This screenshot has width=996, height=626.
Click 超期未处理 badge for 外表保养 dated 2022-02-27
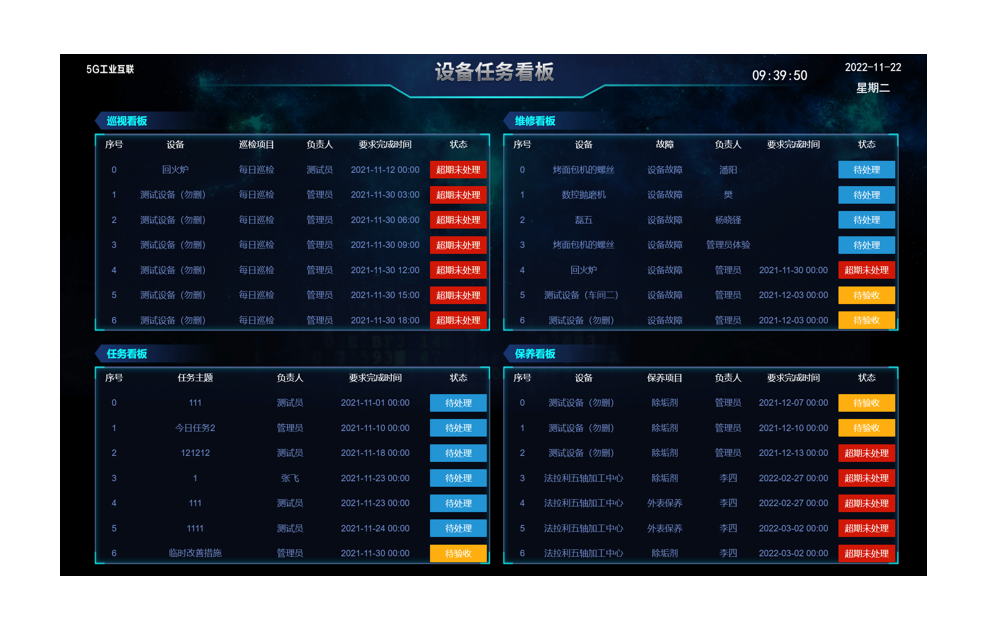[866, 503]
